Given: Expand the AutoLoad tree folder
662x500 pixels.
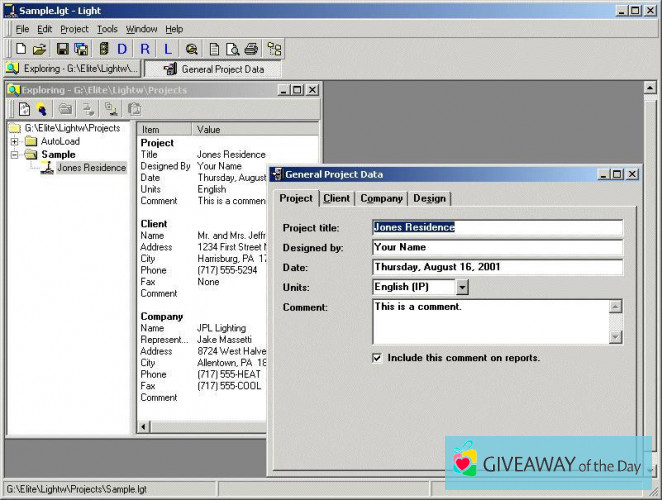Looking at the screenshot, I should [15, 142].
